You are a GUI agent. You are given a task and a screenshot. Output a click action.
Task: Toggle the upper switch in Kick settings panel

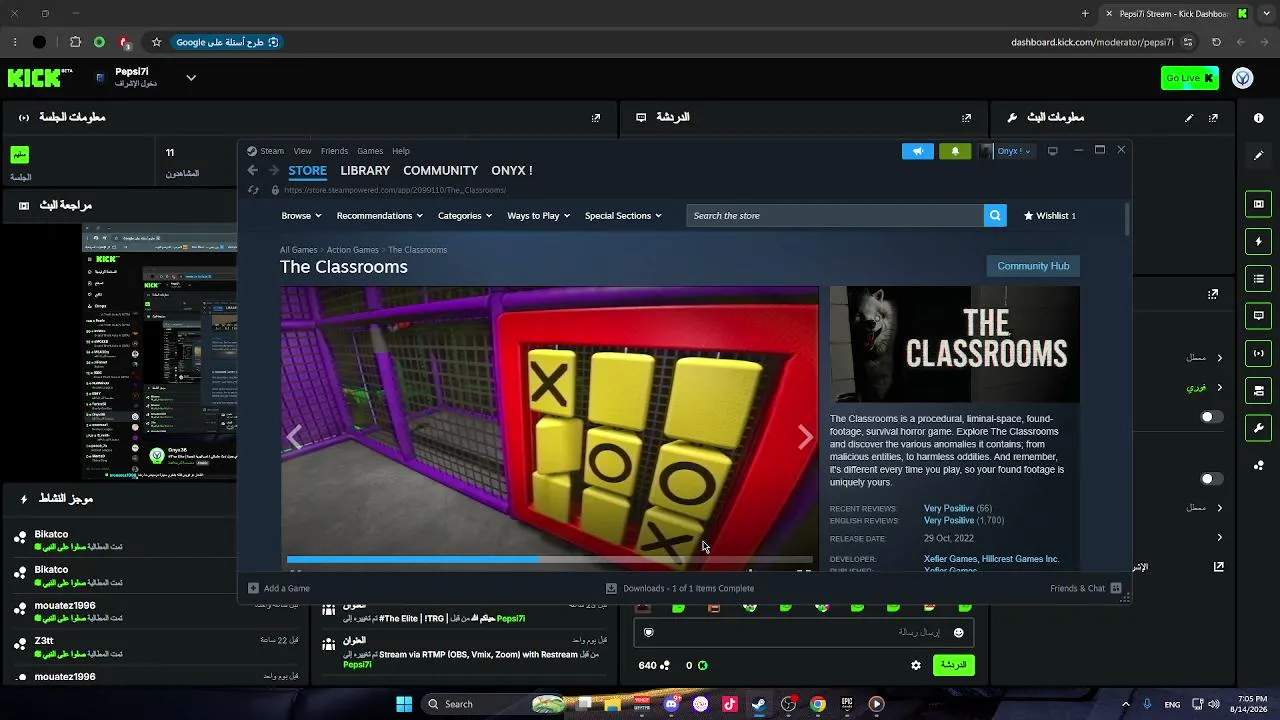(1211, 417)
